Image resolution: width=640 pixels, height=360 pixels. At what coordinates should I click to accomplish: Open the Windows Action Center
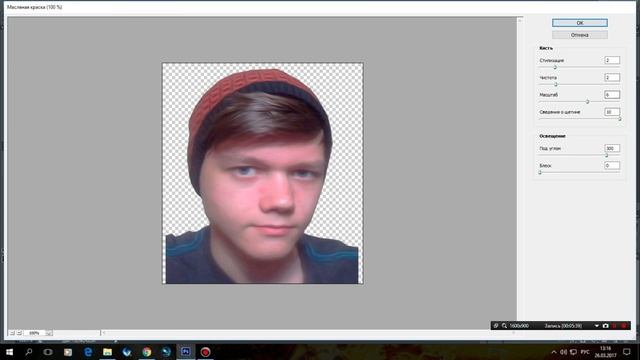[x=627, y=352]
